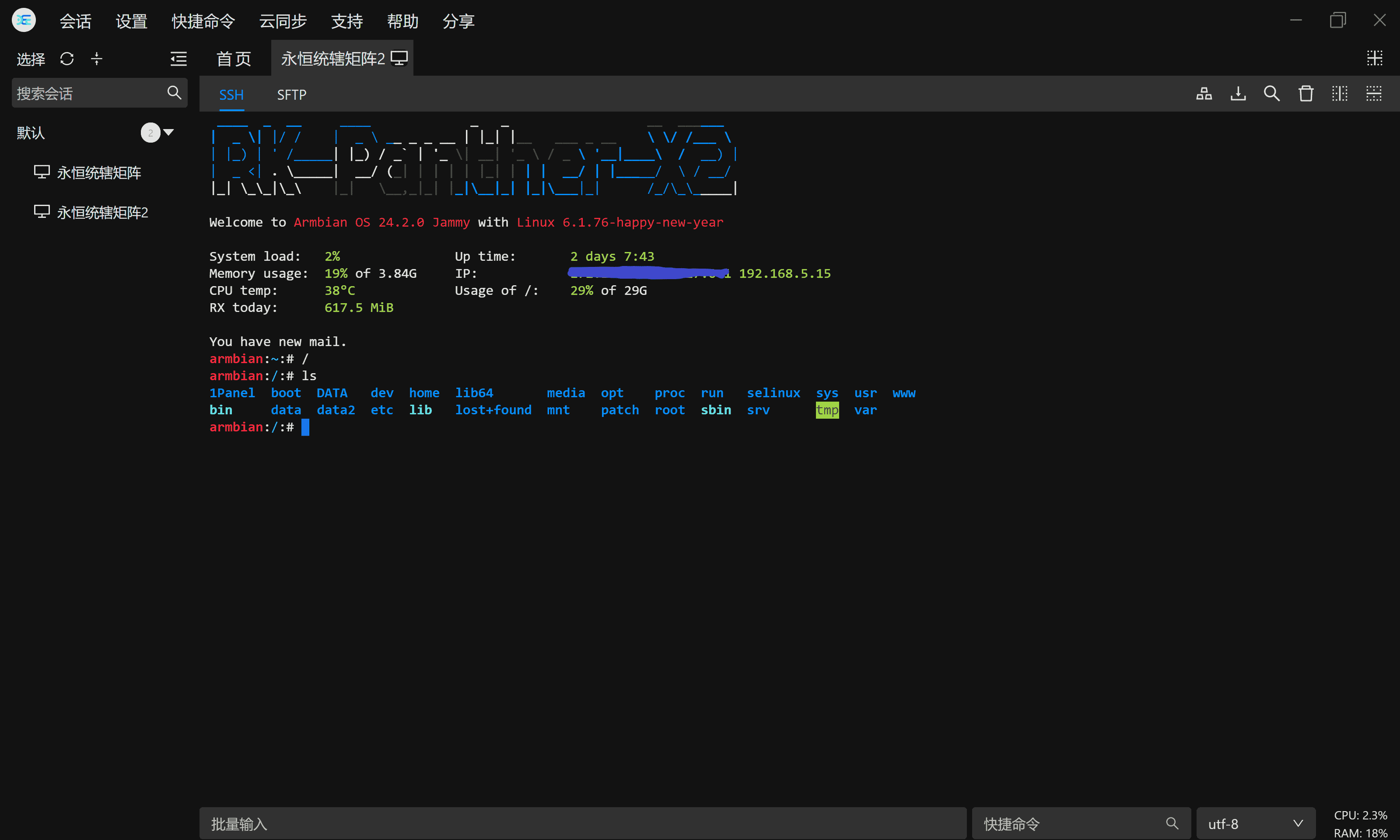Collapse the 默认 group arrow
This screenshot has width=1400, height=840.
coord(168,133)
